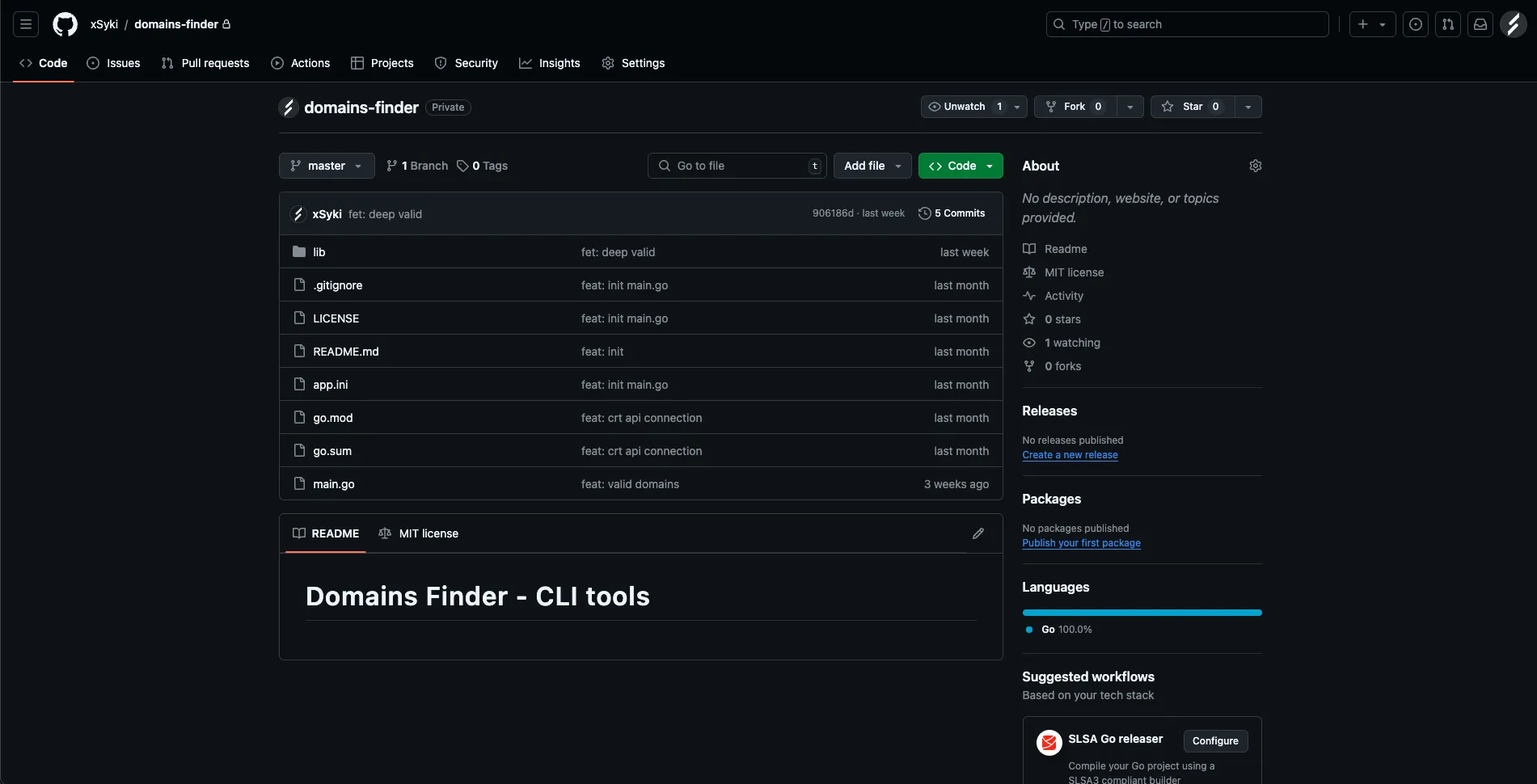This screenshot has width=1537, height=784.
Task: Open the lib folder
Action: [x=319, y=252]
